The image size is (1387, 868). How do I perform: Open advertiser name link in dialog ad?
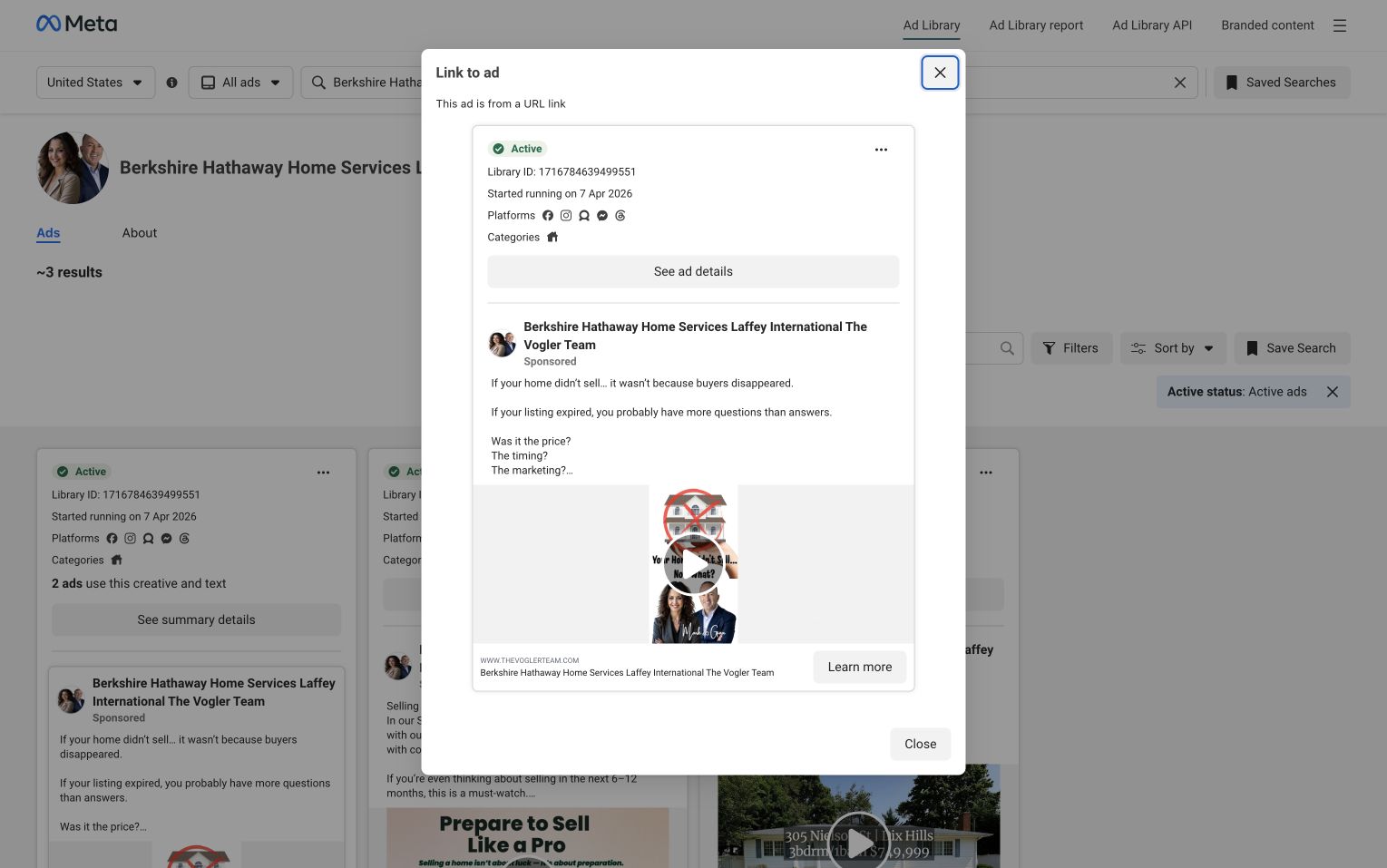[695, 336]
